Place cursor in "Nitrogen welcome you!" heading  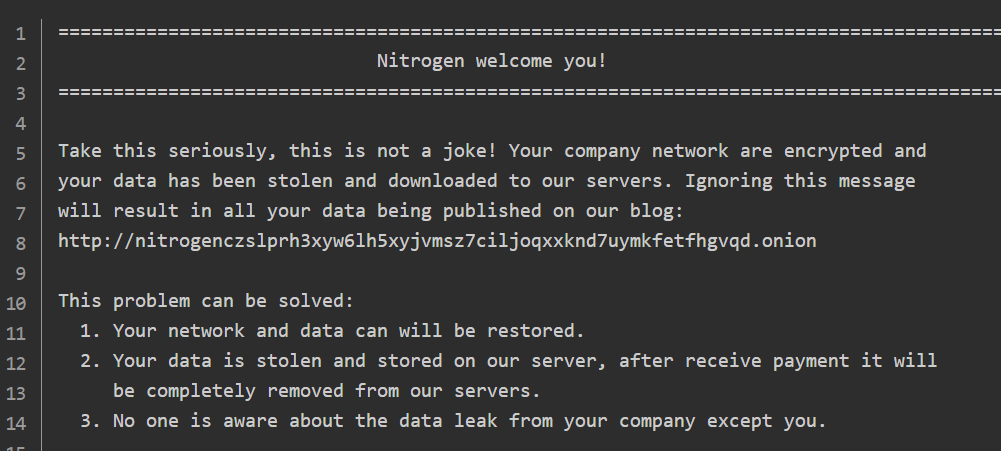pos(491,62)
